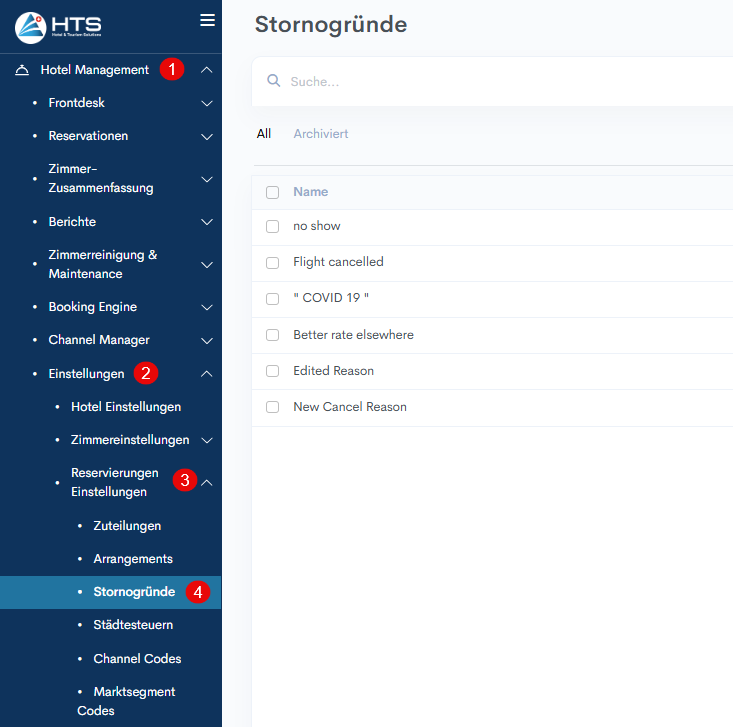The image size is (733, 727).
Task: Tick the checkbox for no show
Action: click(x=272, y=226)
